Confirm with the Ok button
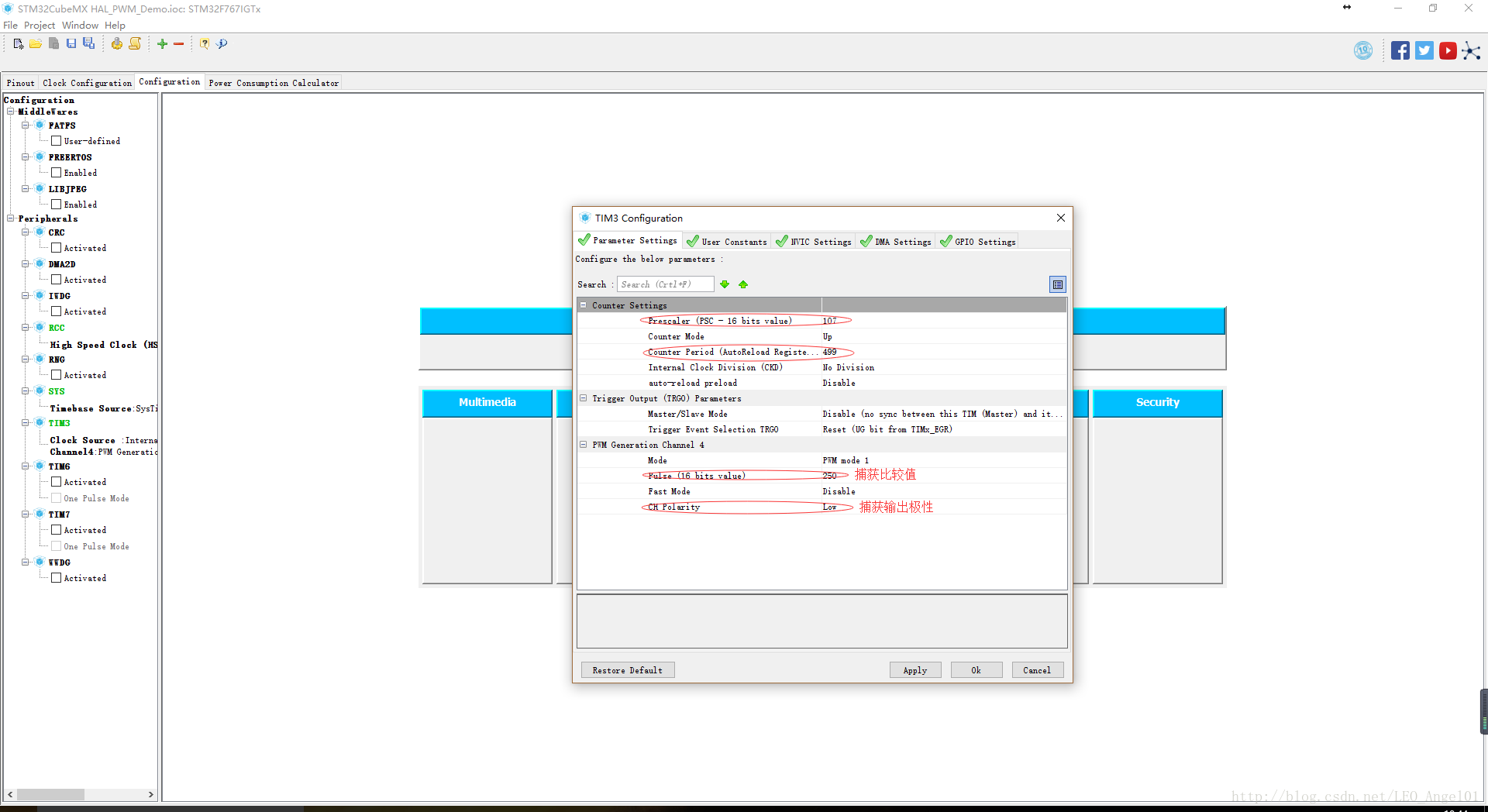The width and height of the screenshot is (1488, 812). coord(976,670)
